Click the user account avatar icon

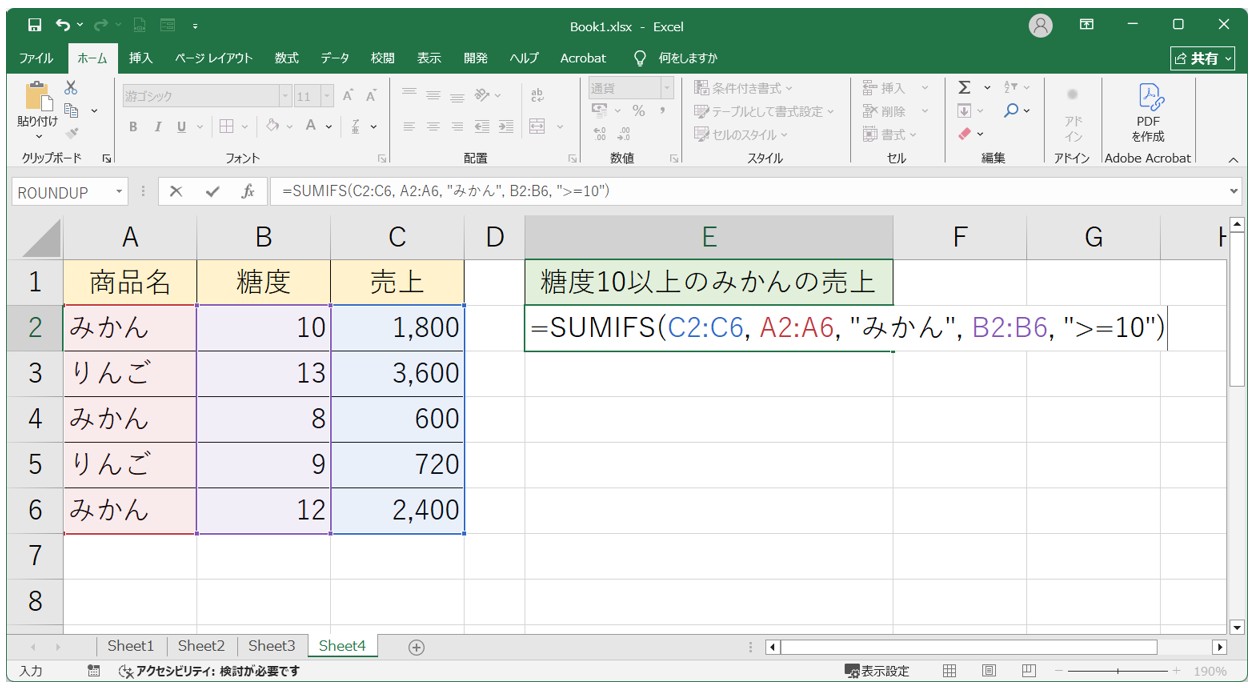click(x=1041, y=25)
